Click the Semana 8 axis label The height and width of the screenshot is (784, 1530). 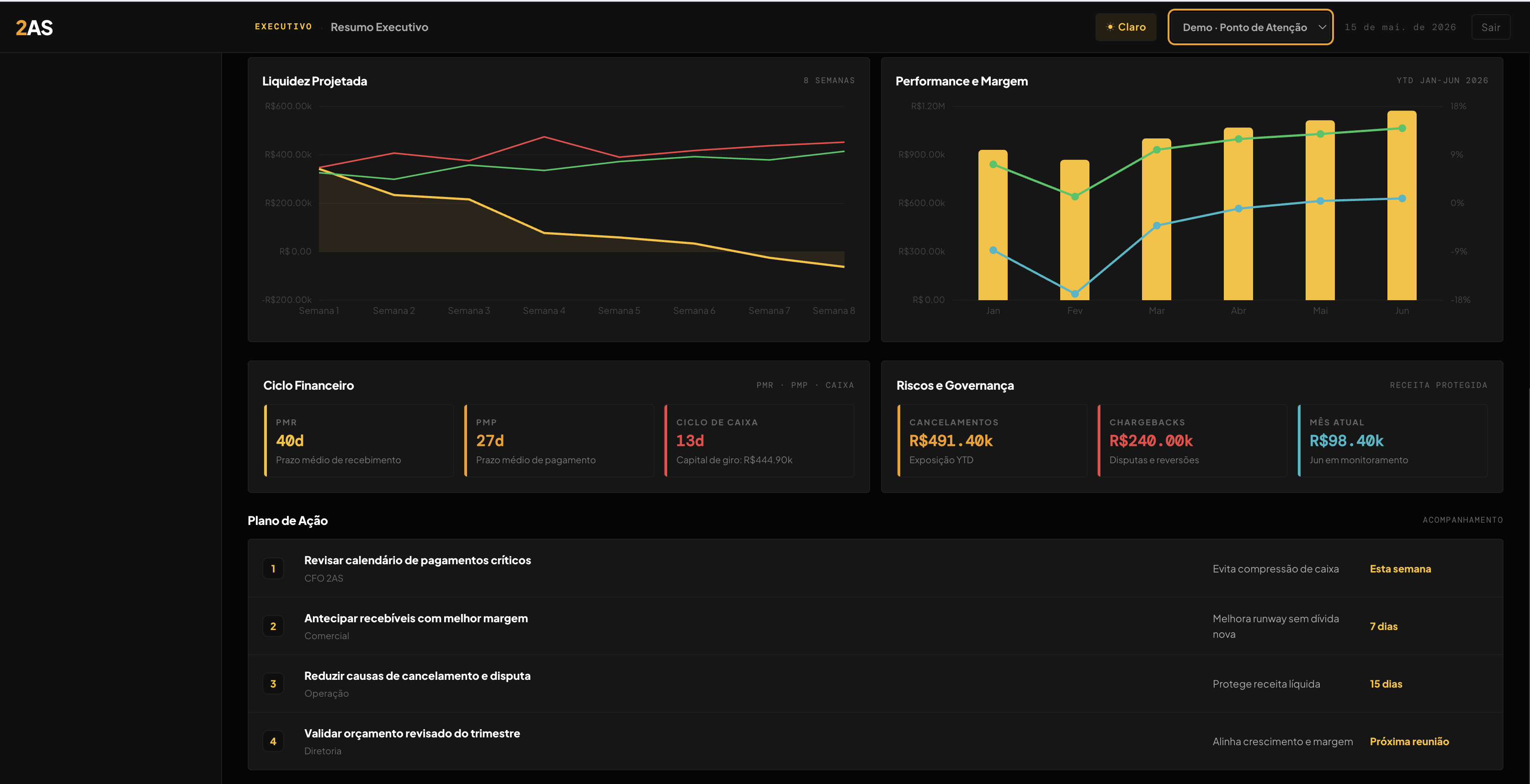[833, 311]
